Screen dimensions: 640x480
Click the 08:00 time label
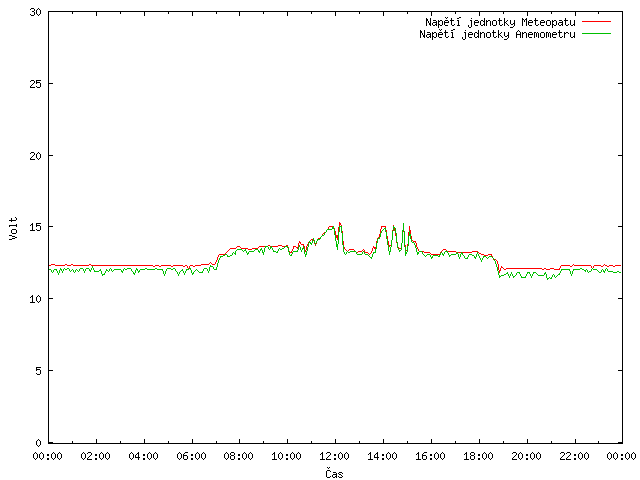[239, 456]
